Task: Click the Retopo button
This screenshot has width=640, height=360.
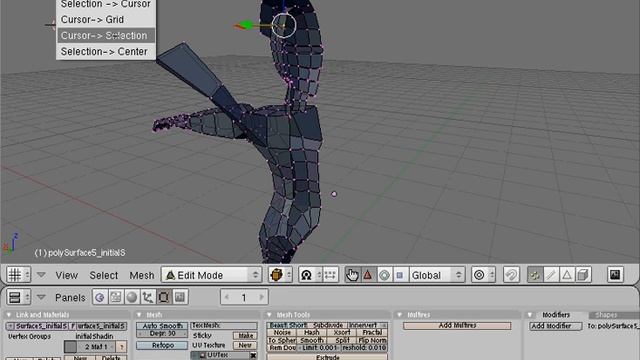Action: click(x=162, y=345)
